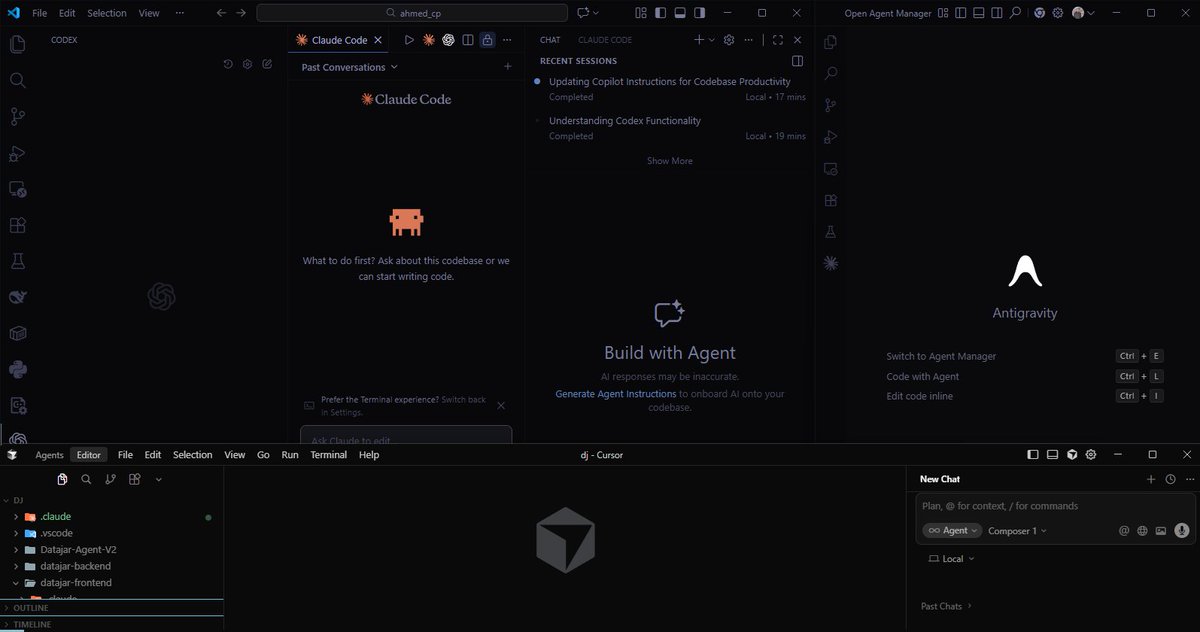The height and width of the screenshot is (632, 1200).
Task: Switch to CLAUDE CODE tab in chat panel
Action: [605, 40]
